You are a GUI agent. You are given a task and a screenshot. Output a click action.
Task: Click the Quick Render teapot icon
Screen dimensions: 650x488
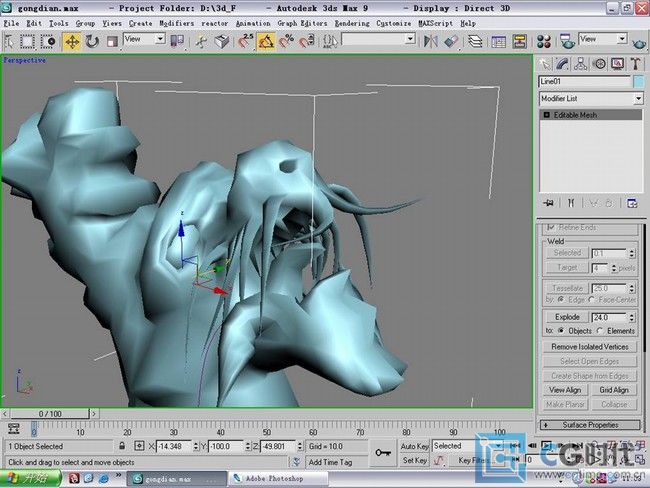[x=639, y=42]
